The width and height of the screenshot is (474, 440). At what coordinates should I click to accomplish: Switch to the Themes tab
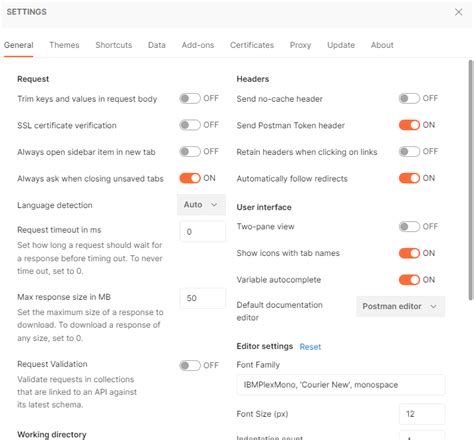(64, 45)
